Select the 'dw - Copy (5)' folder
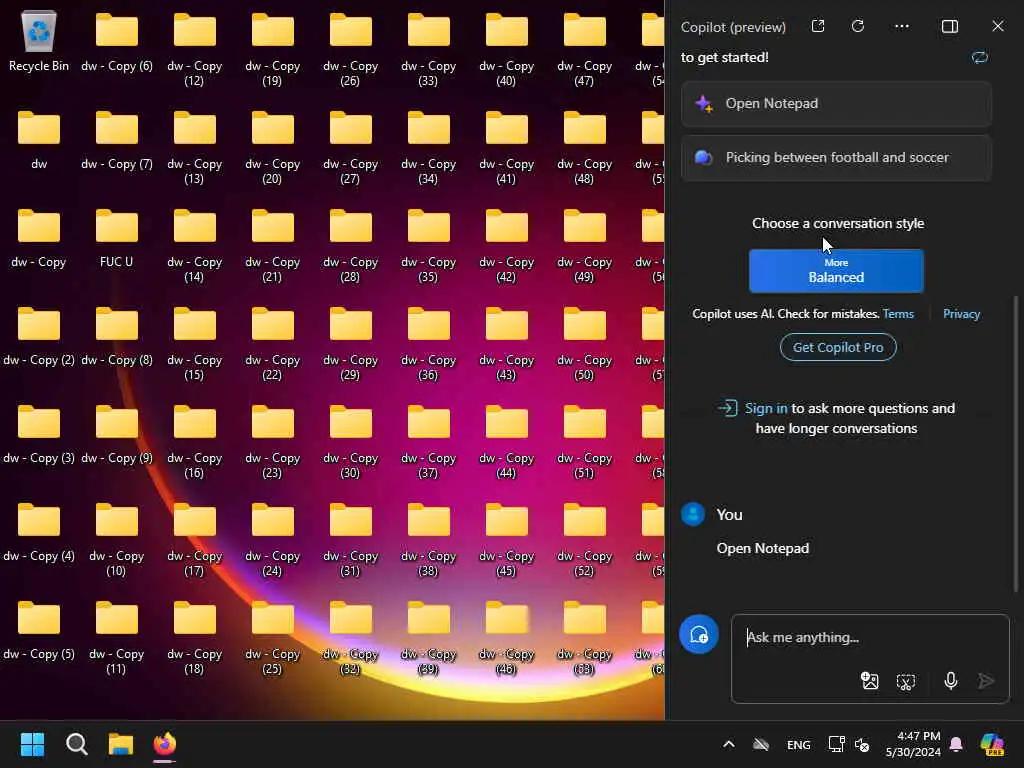1024x768 pixels. click(39, 630)
